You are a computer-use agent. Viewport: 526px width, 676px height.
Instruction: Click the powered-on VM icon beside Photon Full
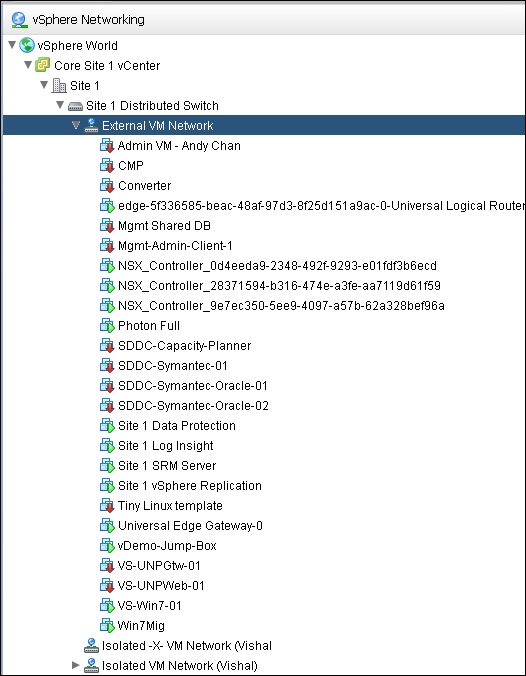pyautogui.click(x=107, y=325)
